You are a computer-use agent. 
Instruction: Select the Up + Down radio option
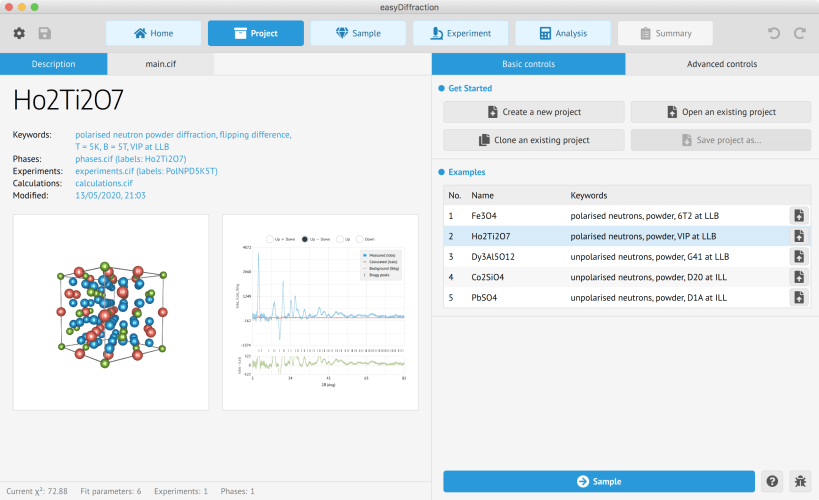[270, 239]
